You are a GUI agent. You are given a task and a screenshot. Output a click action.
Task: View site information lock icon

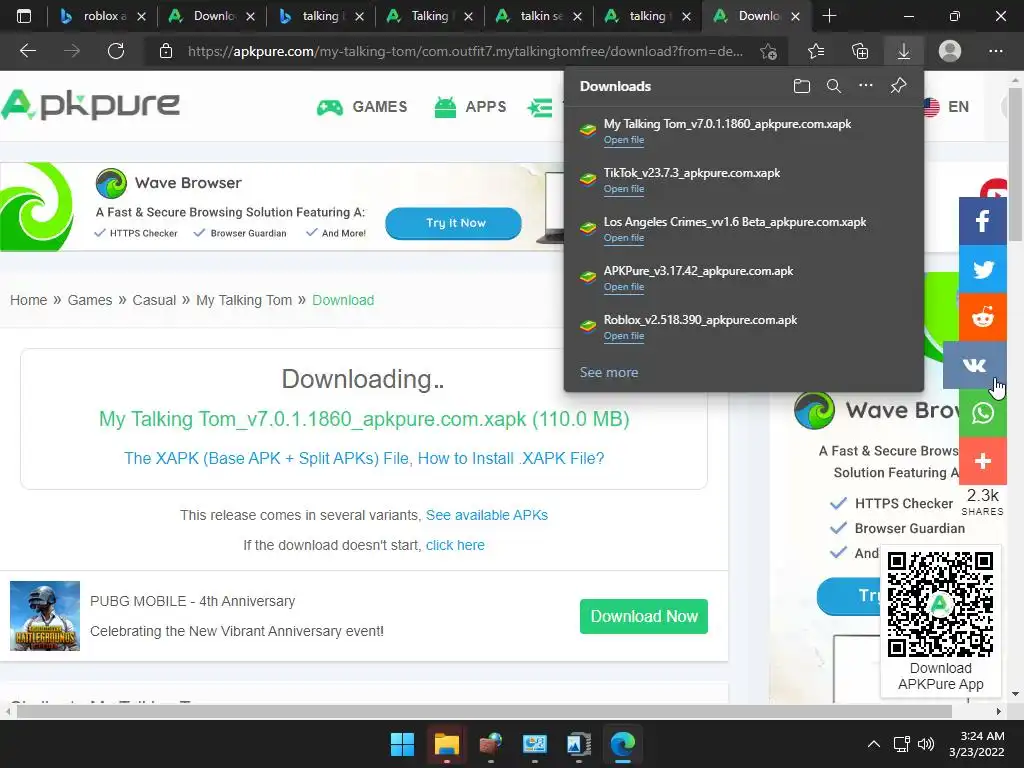pos(166,51)
